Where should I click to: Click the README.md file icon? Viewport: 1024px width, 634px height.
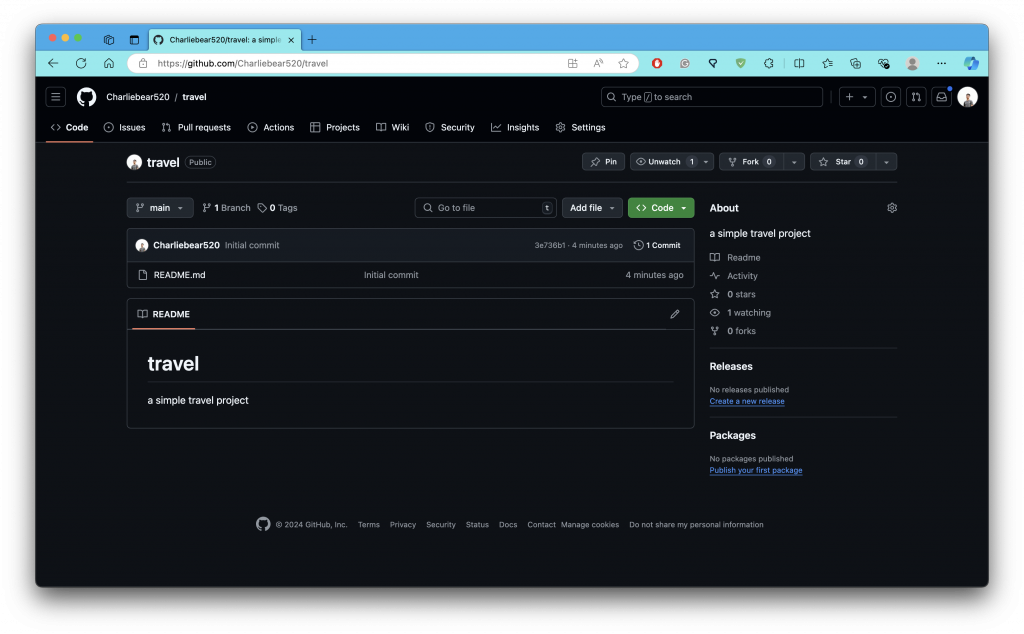[142, 275]
